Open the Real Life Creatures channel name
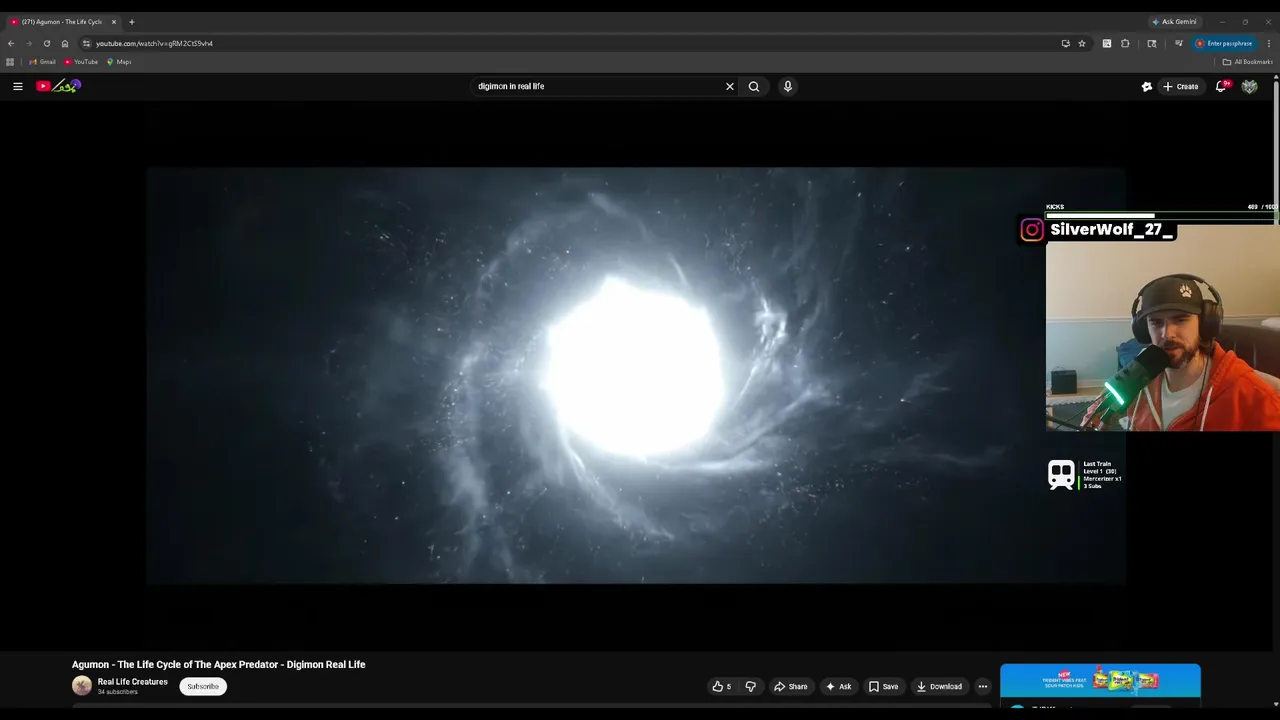 point(133,682)
